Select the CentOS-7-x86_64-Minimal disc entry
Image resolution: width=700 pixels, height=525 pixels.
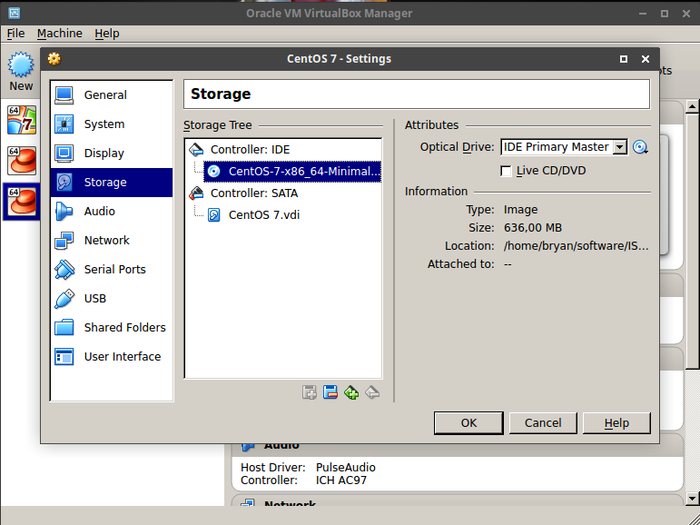292,171
